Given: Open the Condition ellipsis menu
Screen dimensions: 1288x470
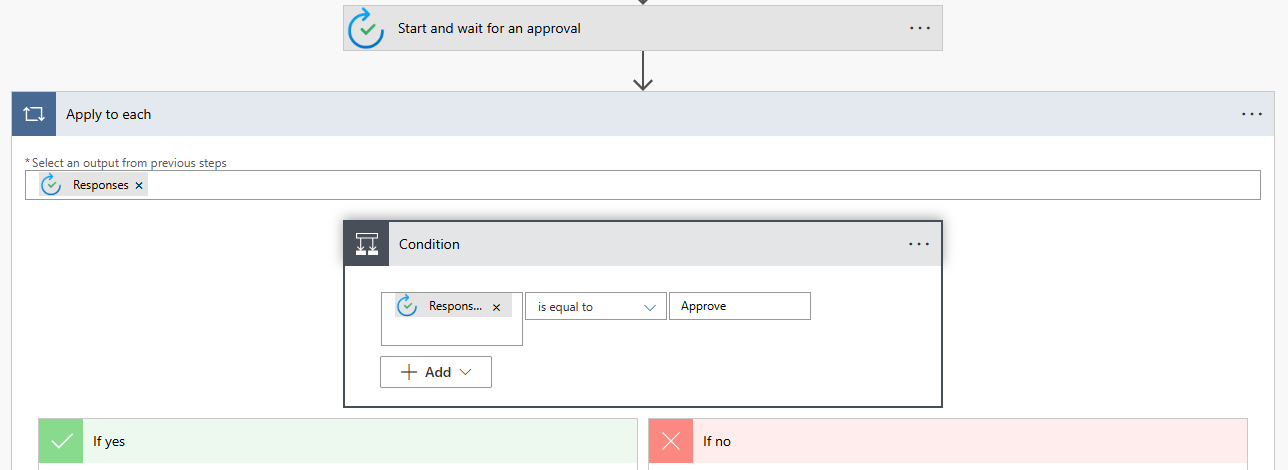Looking at the screenshot, I should [x=920, y=244].
